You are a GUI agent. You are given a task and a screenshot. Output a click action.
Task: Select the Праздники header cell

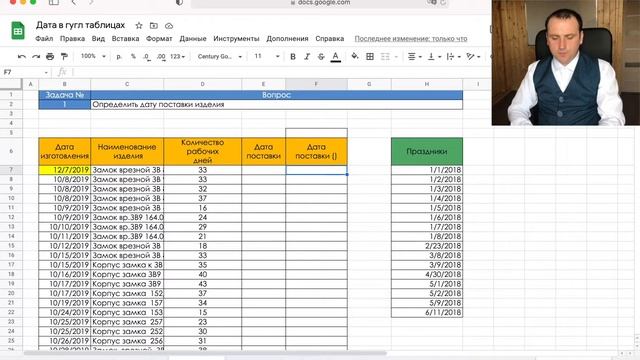pos(427,151)
